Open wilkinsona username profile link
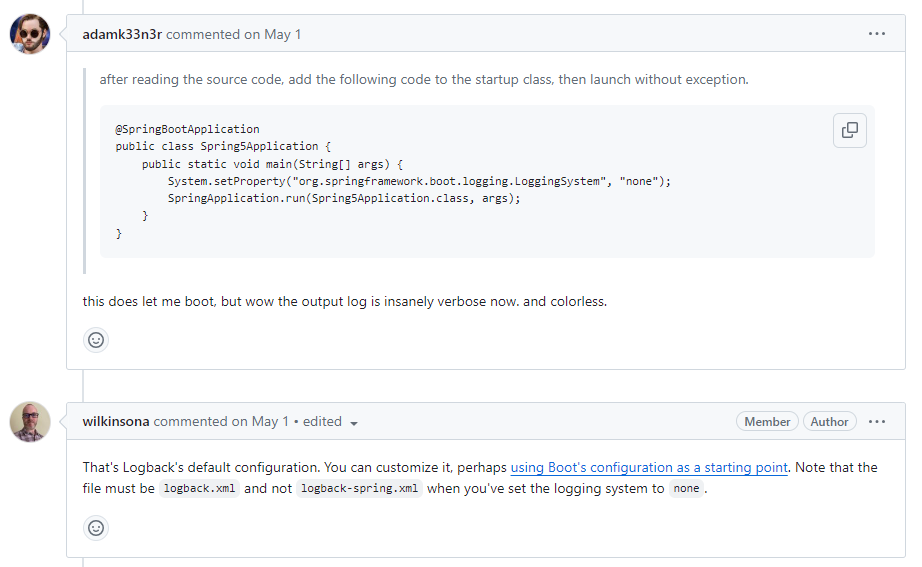Screen dimensions: 922x567 (x=115, y=422)
